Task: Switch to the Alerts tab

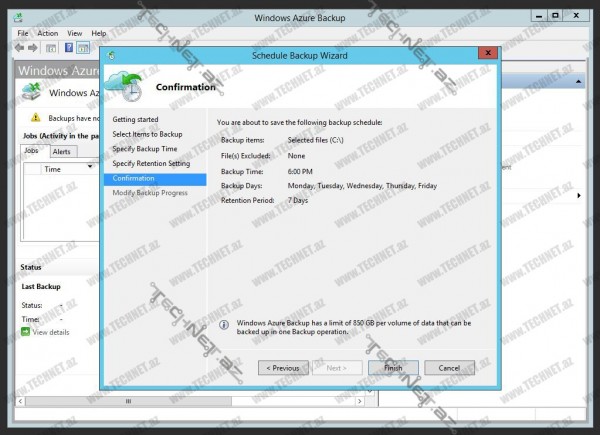Action: (61, 151)
